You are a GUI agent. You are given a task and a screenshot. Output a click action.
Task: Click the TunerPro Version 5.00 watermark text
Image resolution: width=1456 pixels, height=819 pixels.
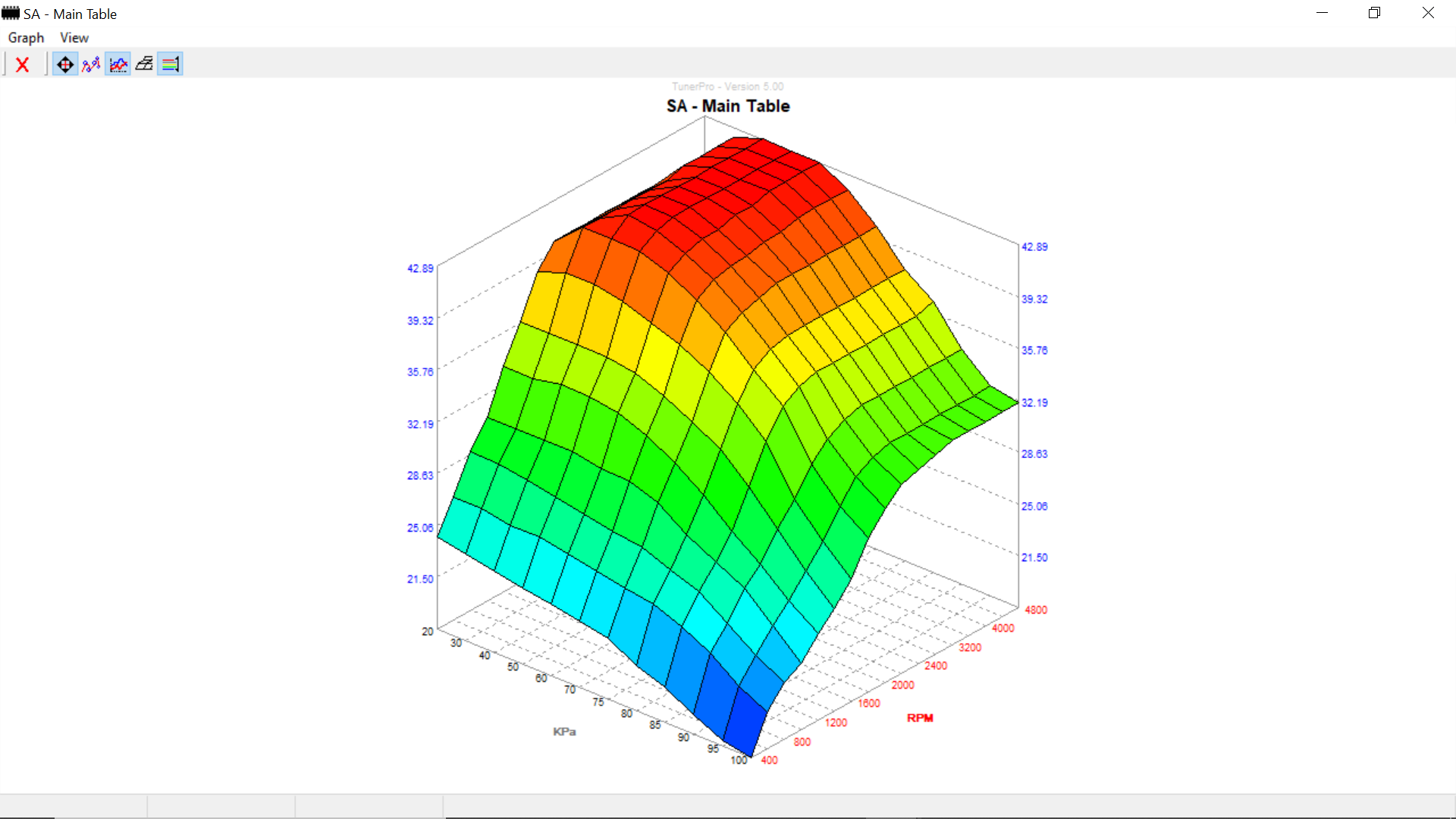coord(728,86)
